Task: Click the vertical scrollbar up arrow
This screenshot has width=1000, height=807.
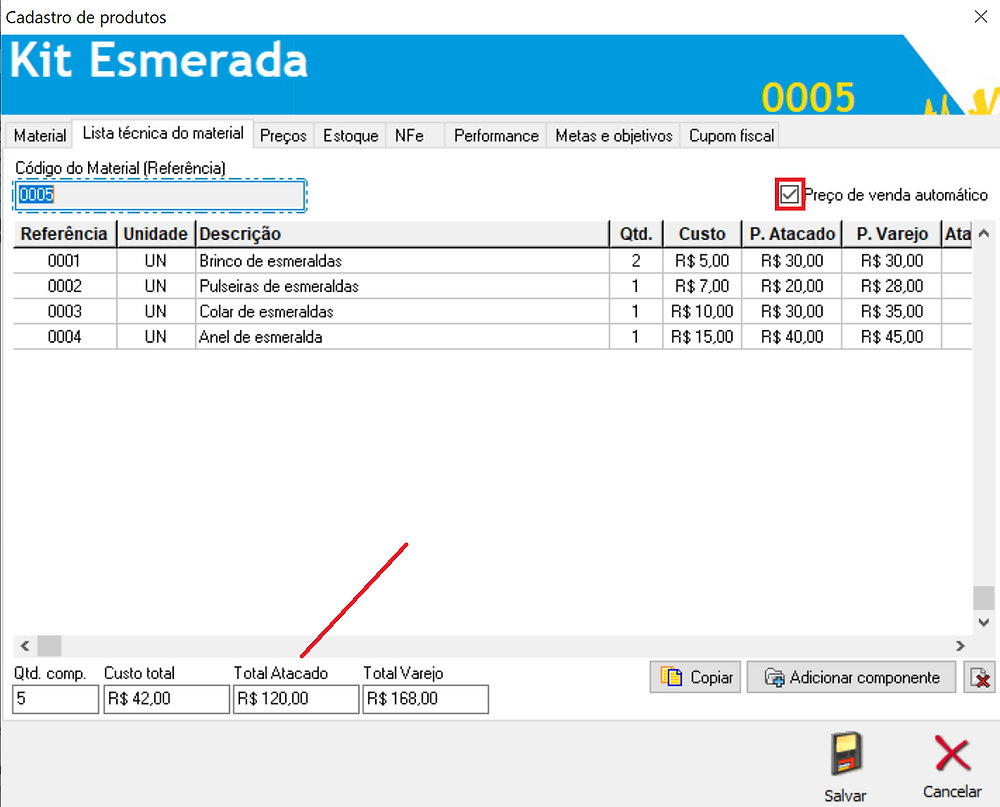Action: click(x=983, y=233)
